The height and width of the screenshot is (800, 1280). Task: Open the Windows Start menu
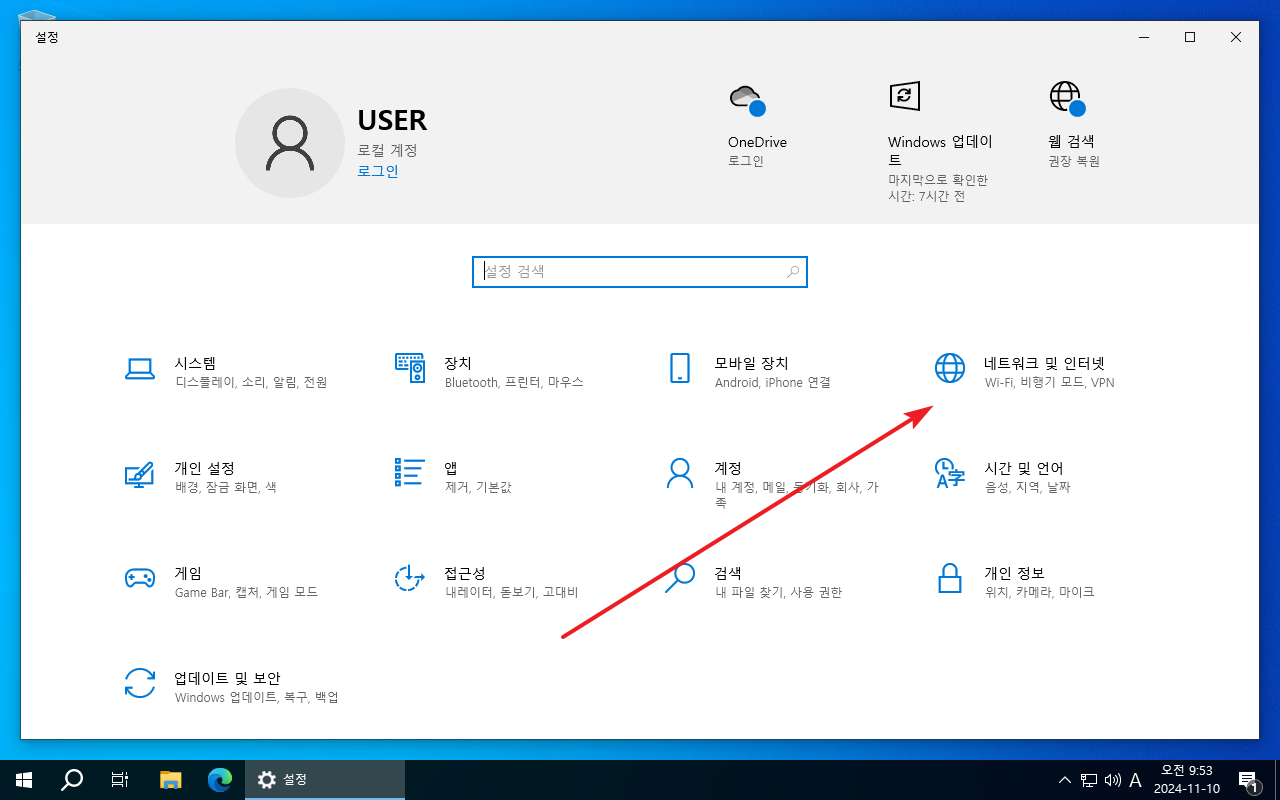tap(23, 780)
